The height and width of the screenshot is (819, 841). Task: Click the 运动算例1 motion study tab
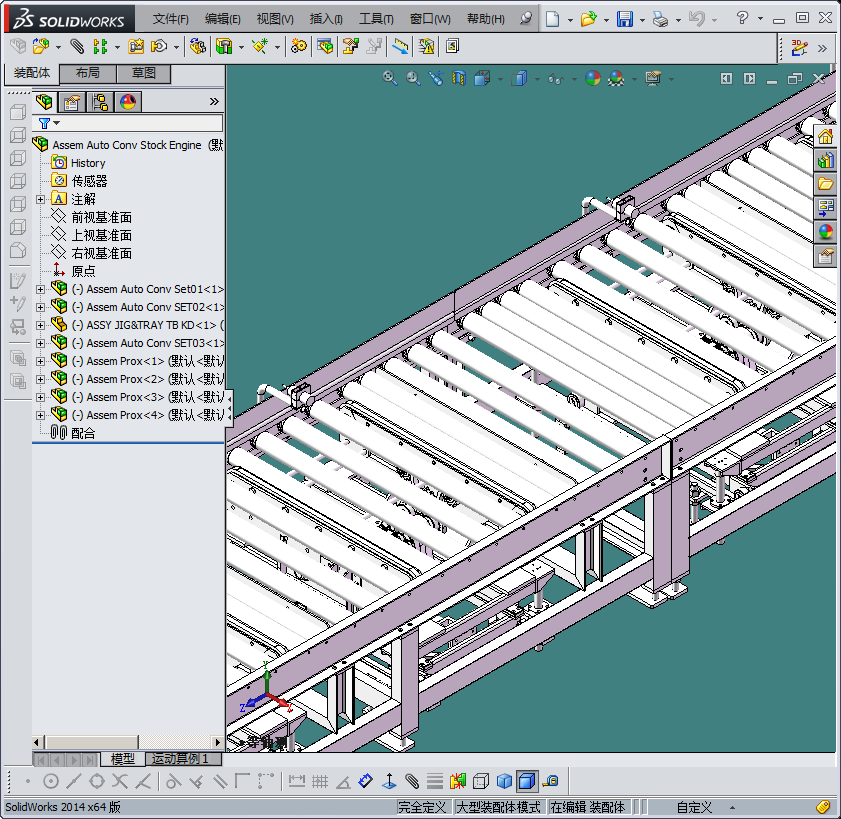179,759
